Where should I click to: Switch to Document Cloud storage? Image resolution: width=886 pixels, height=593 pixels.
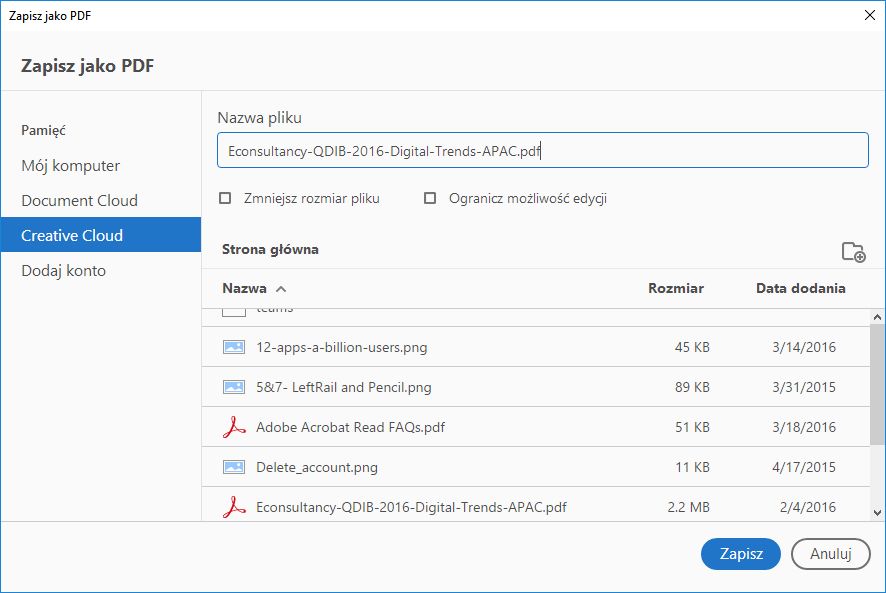pyautogui.click(x=80, y=201)
